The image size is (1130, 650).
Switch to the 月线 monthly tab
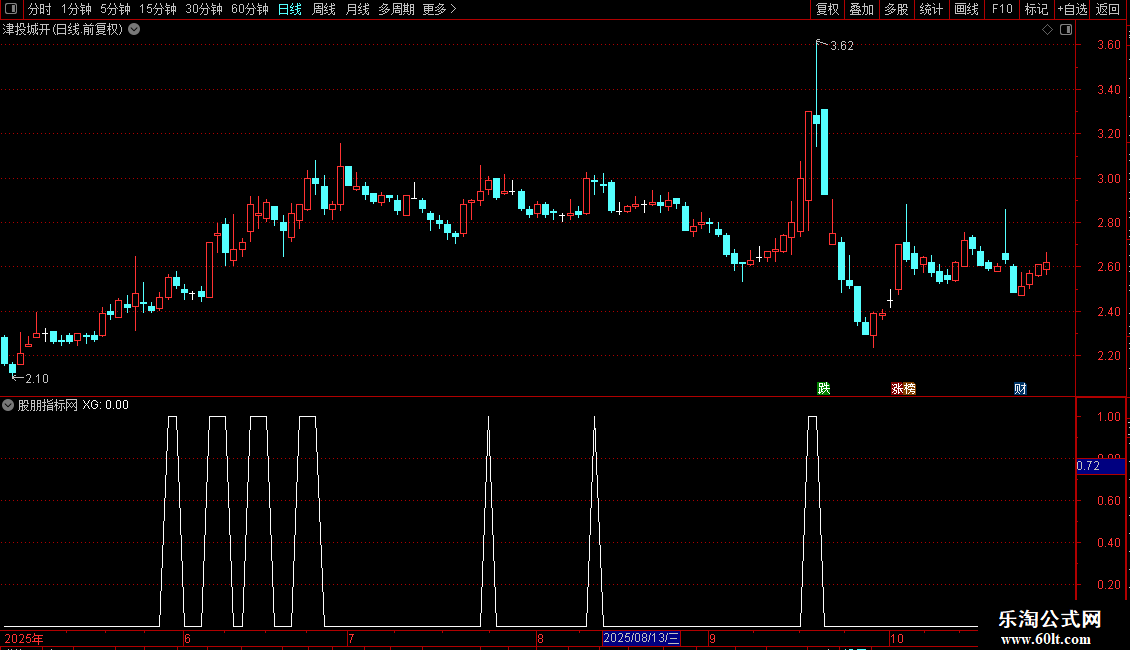click(x=357, y=9)
